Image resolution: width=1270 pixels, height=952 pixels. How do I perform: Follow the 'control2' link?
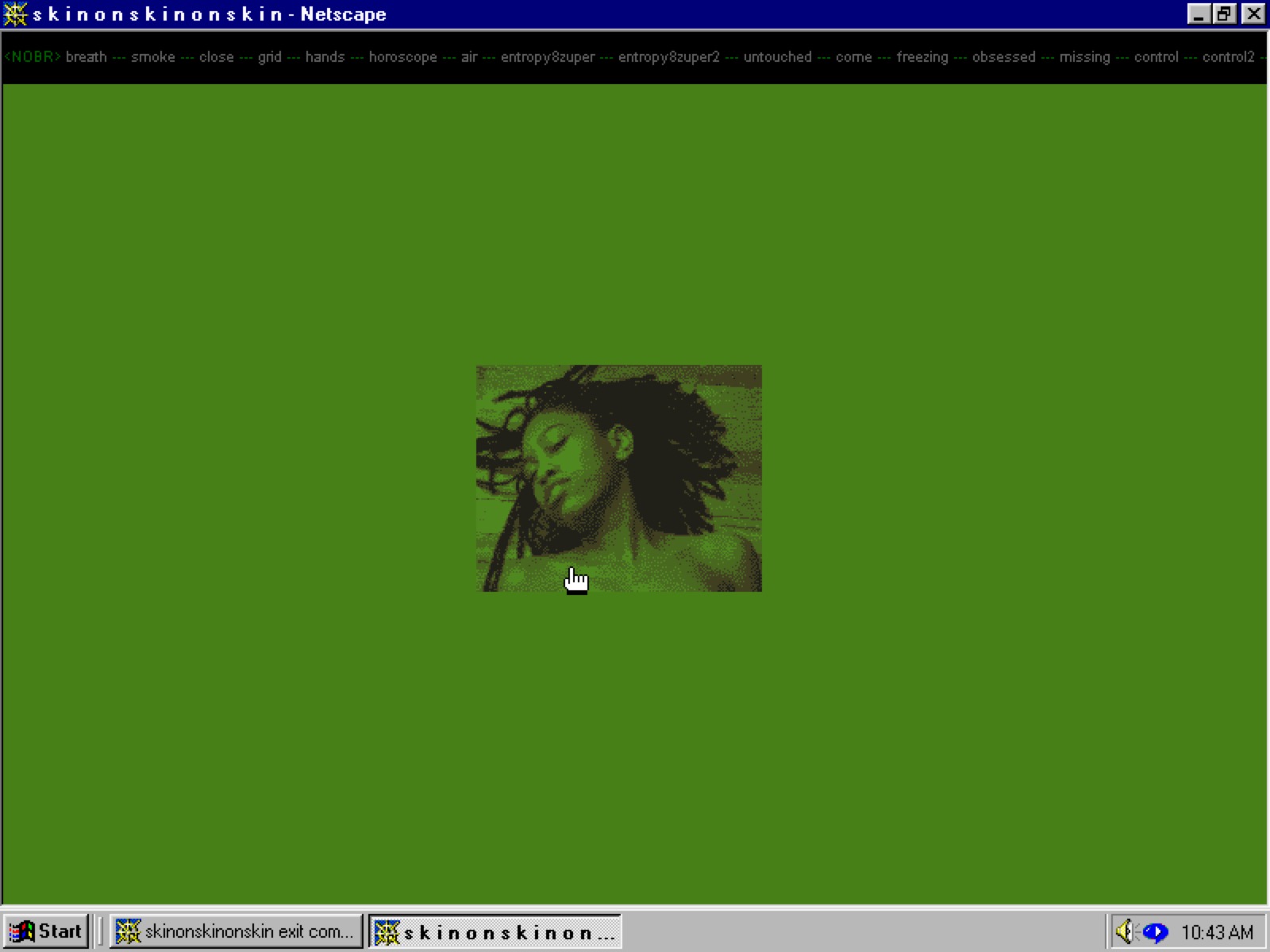click(1229, 57)
